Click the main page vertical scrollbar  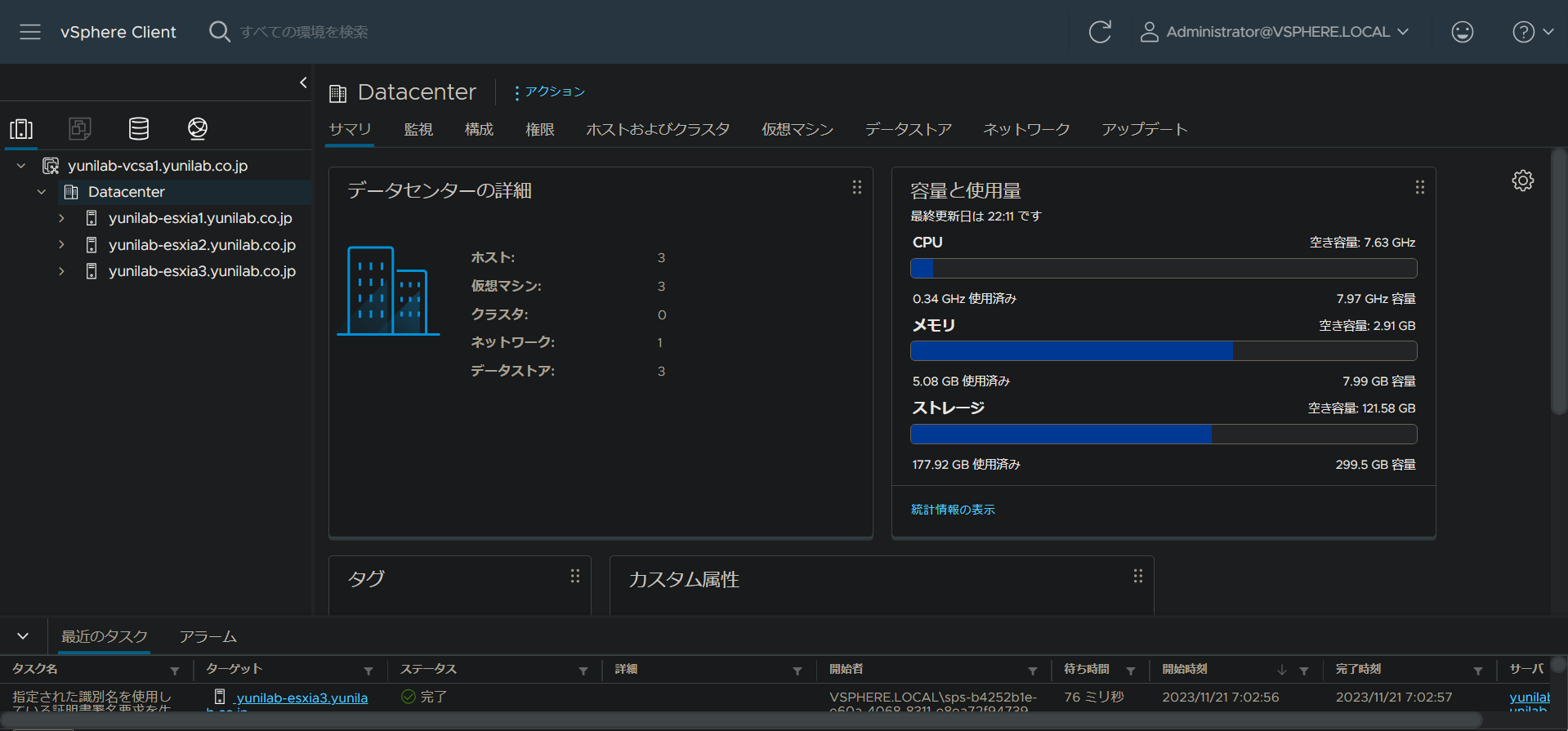click(1558, 282)
